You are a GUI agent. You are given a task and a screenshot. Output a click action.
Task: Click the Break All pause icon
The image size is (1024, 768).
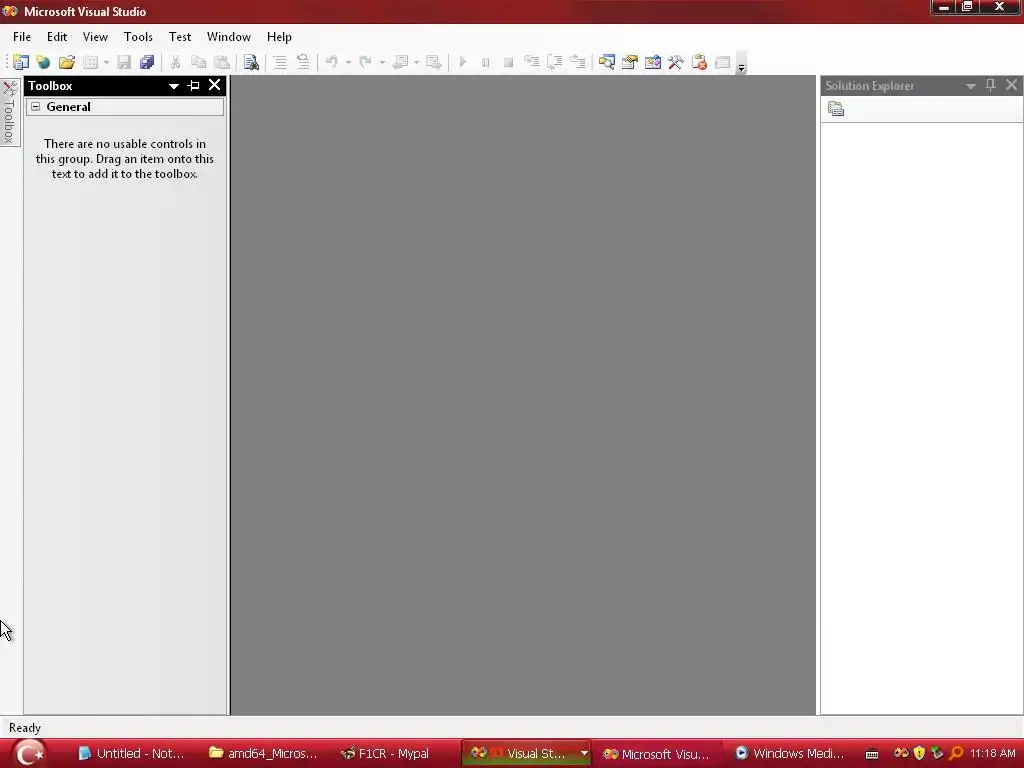click(x=485, y=62)
